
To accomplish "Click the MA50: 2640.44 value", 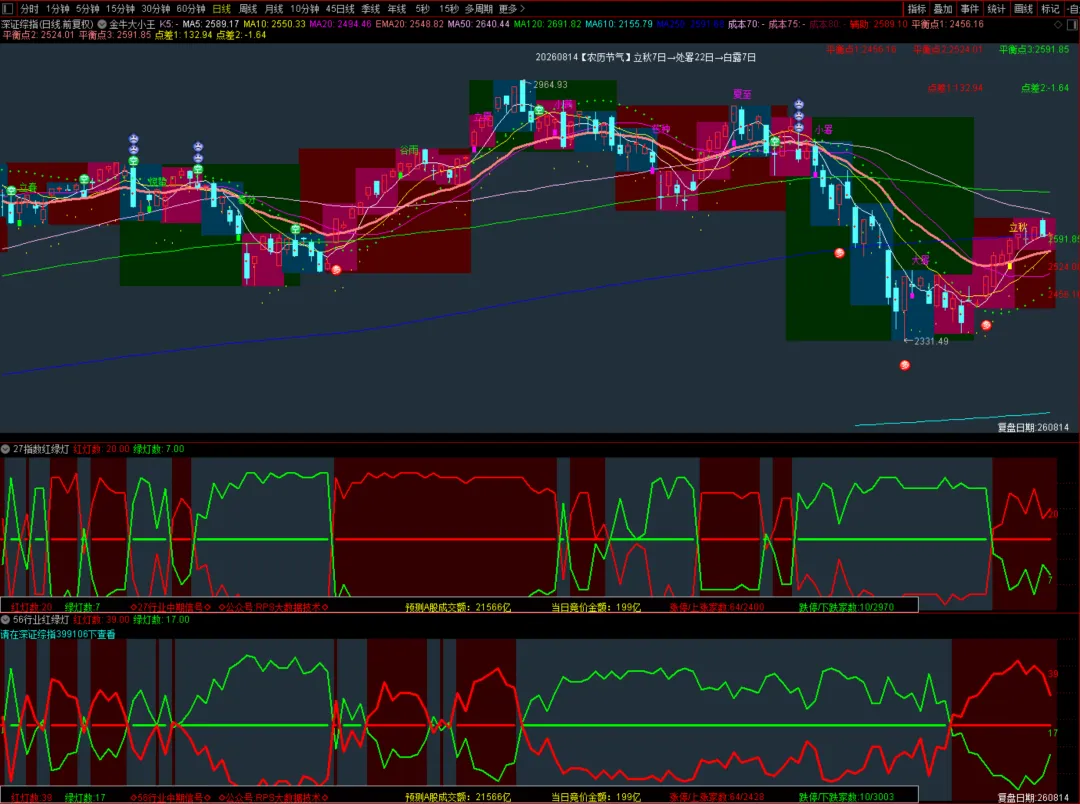I will click(479, 24).
